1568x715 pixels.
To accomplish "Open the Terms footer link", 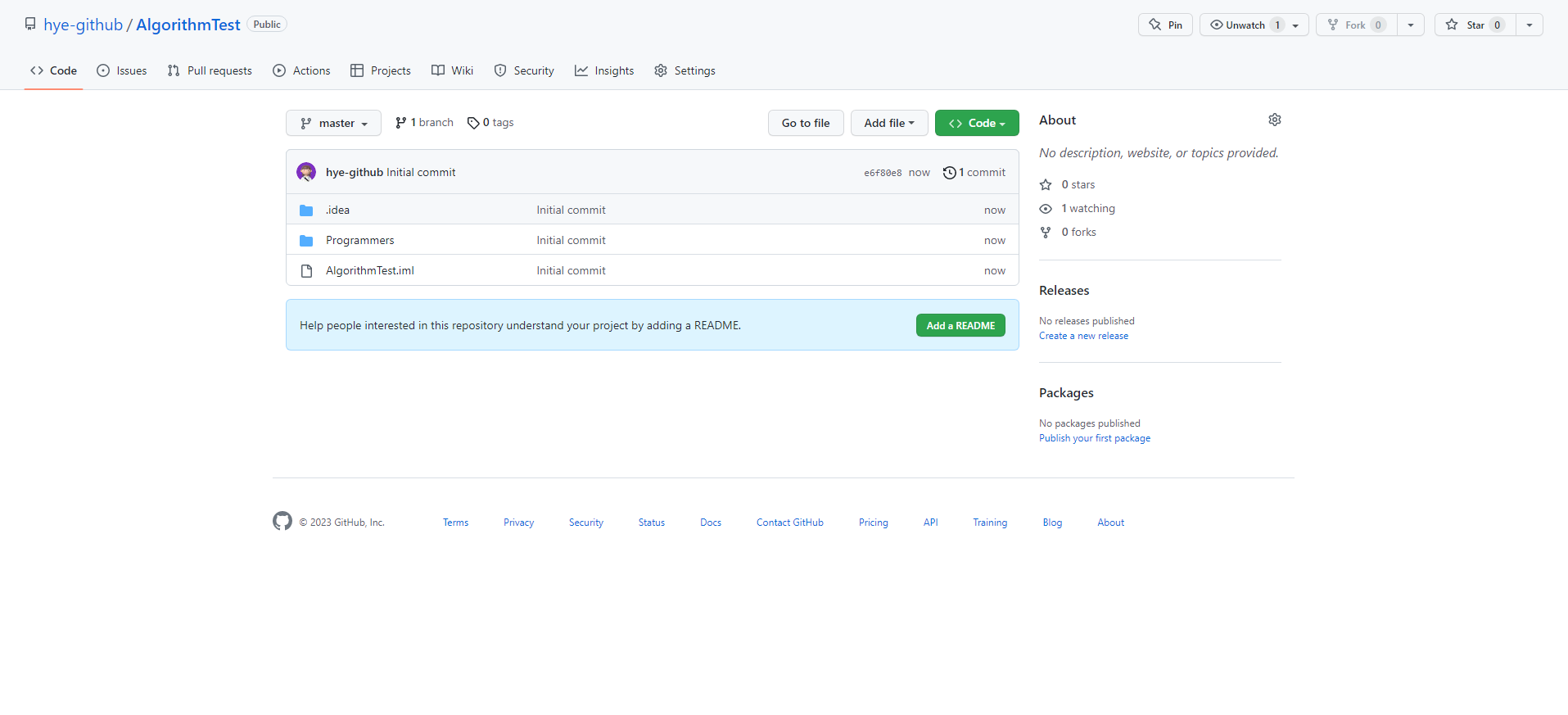I will point(456,523).
